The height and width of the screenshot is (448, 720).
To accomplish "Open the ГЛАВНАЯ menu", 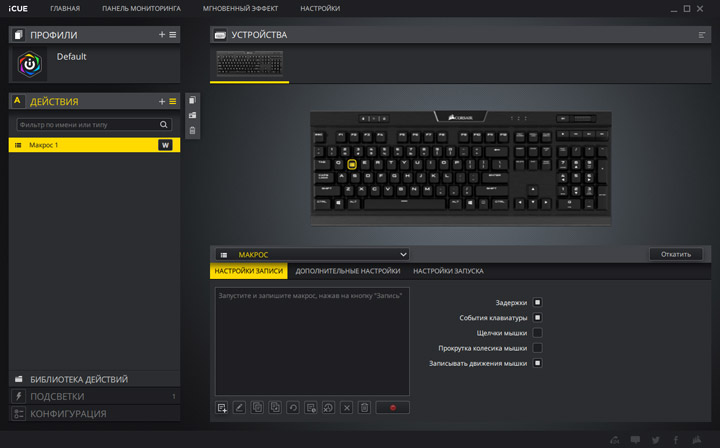I will (x=65, y=8).
